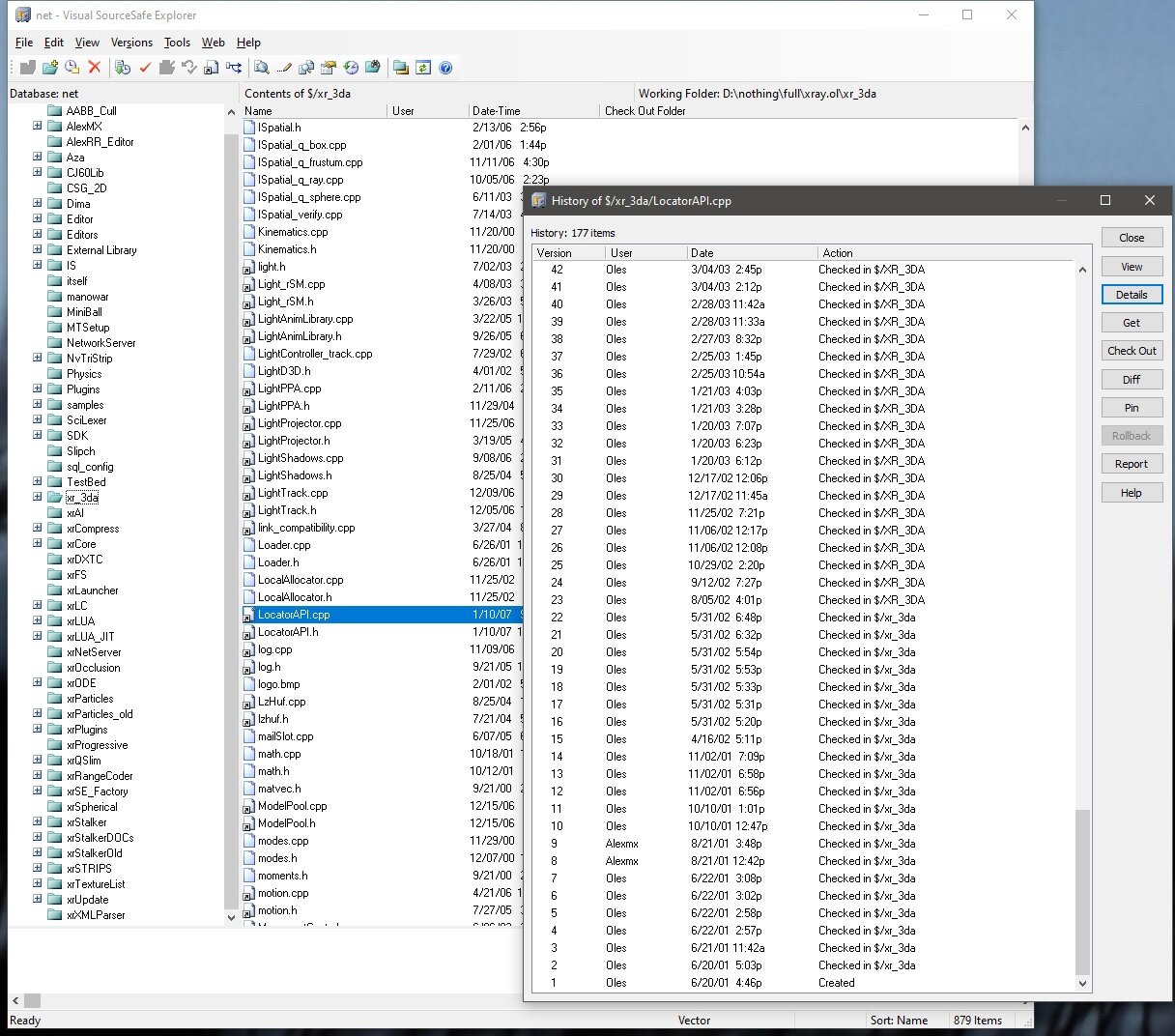
Task: Select the MiniBall project in tree
Action: click(84, 312)
